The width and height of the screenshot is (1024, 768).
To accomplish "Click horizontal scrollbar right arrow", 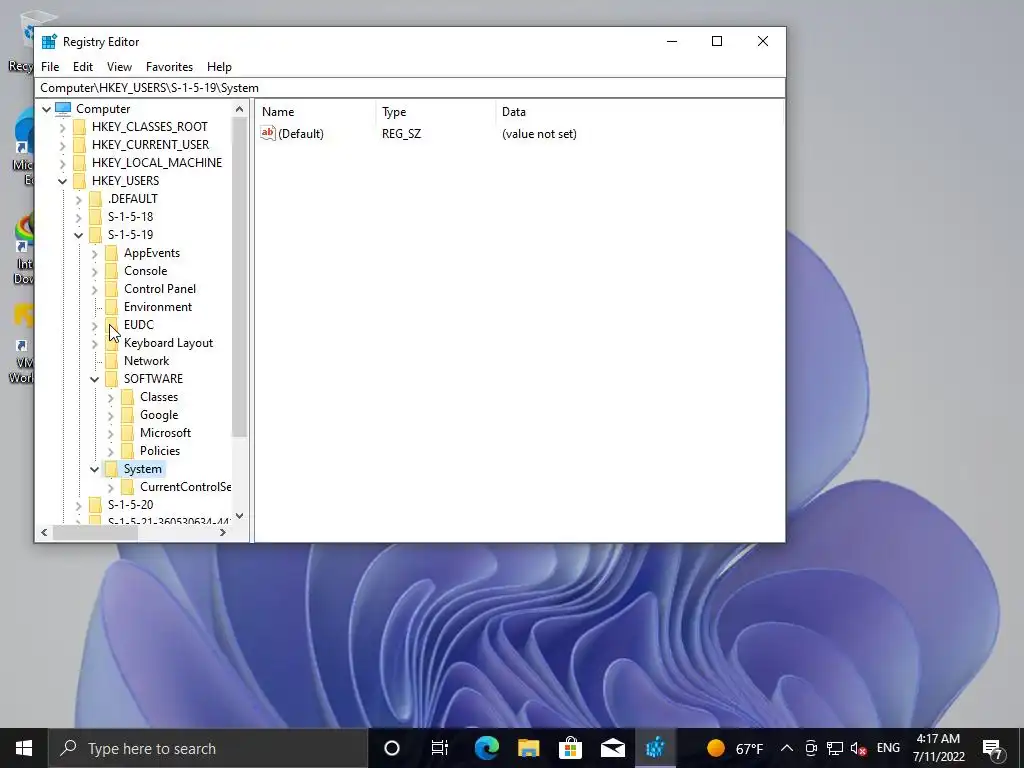I will point(223,532).
